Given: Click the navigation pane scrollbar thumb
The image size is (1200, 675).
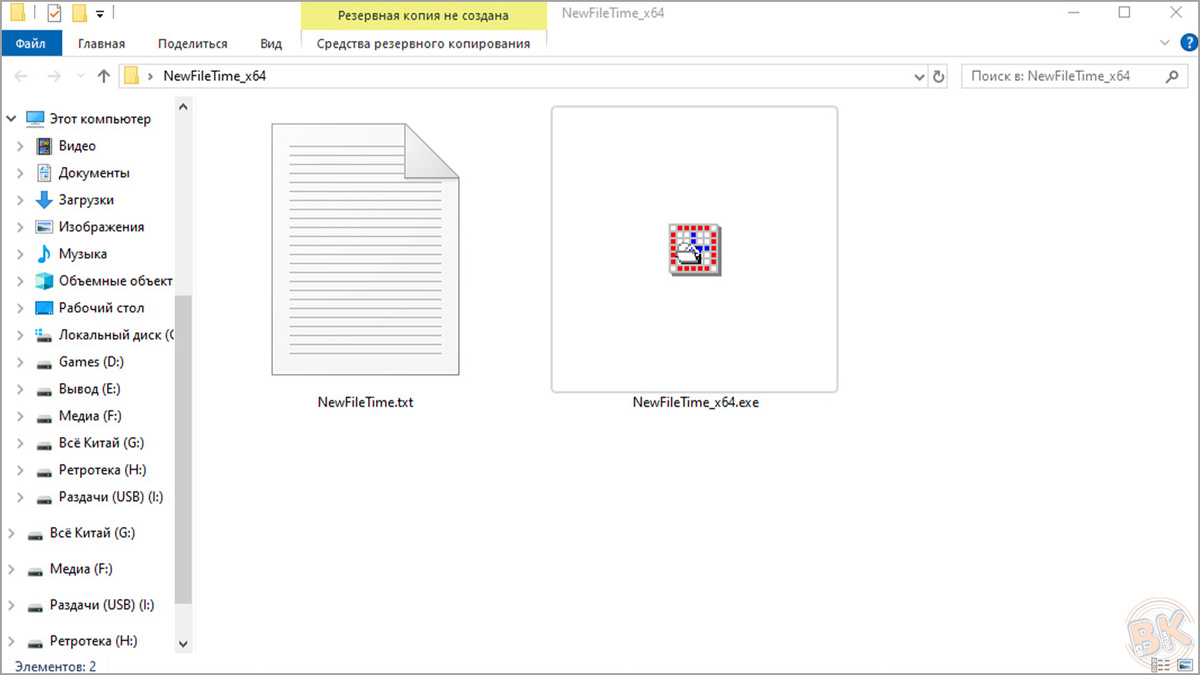Looking at the screenshot, I should click(x=182, y=449).
